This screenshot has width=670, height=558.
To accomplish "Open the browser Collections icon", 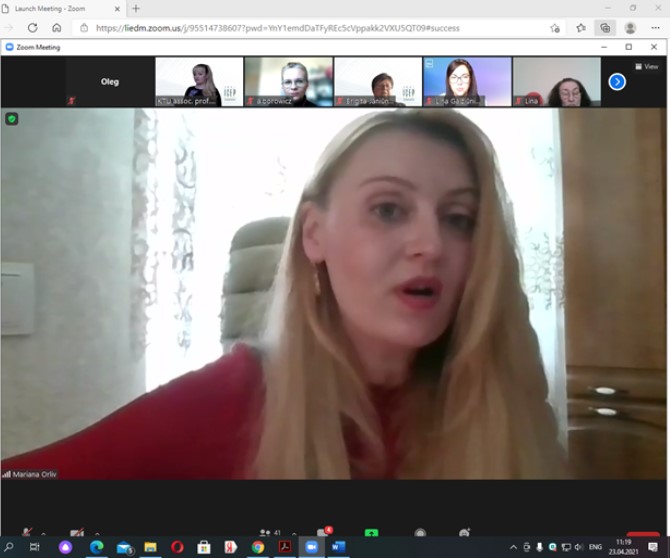I will pos(604,28).
